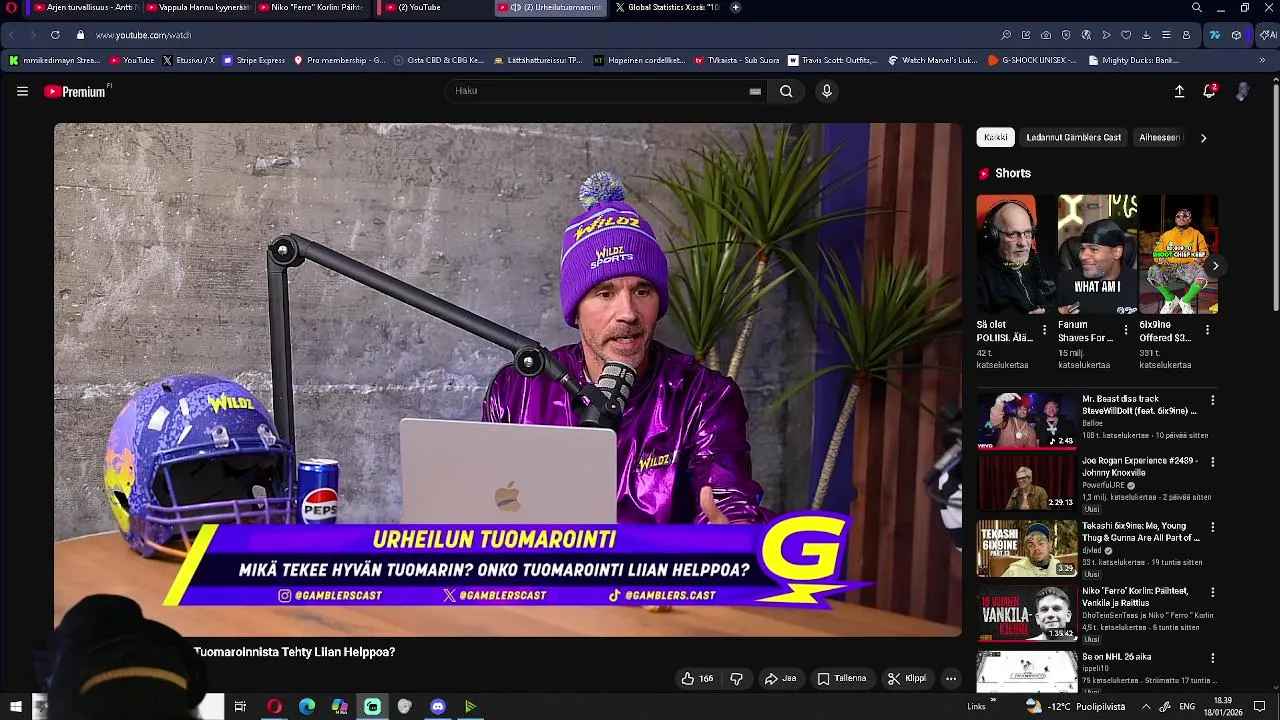Open options for the Tekashi 6ix9ine video

tap(1212, 527)
